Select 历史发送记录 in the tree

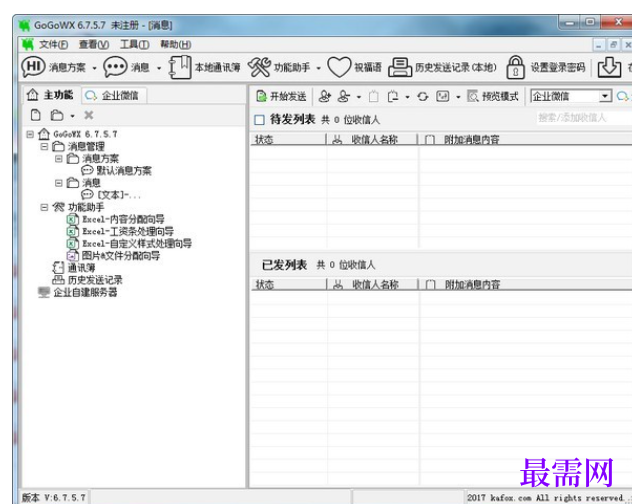point(95,280)
